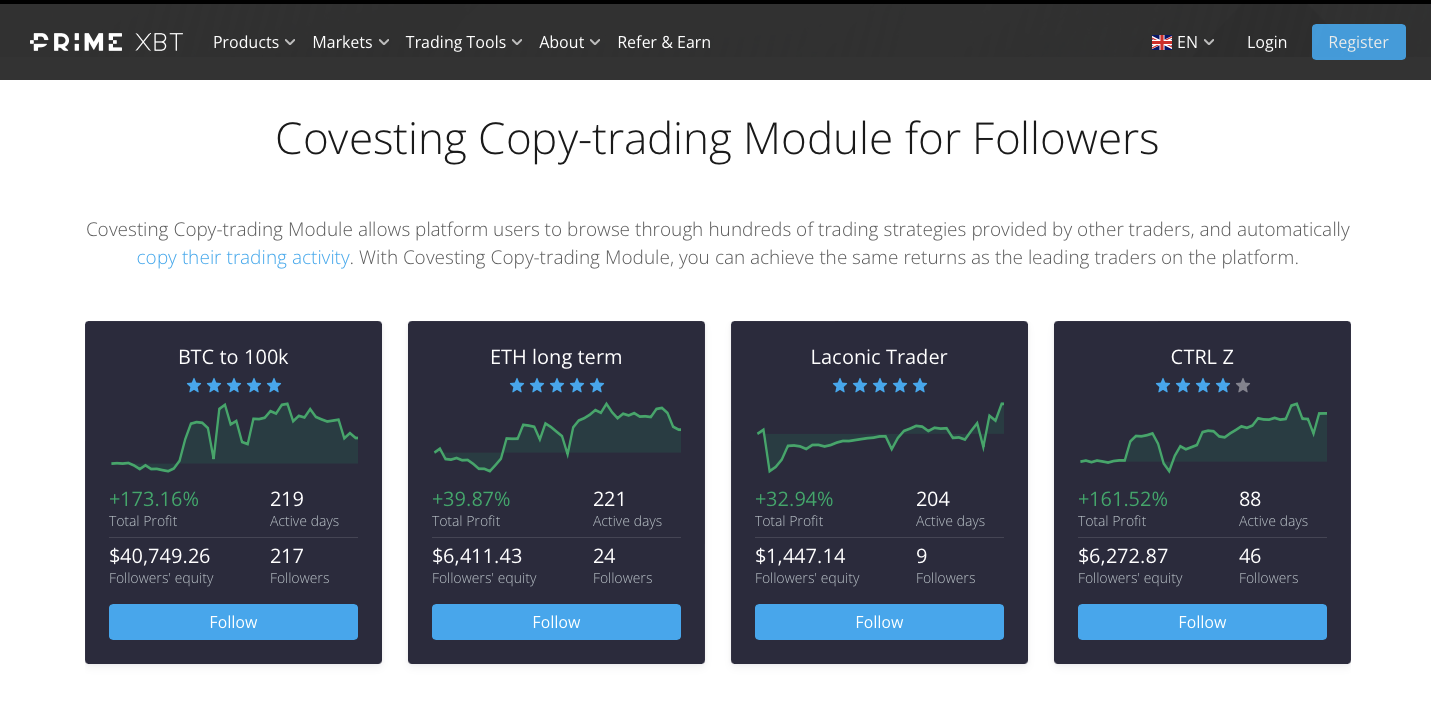Click the fifth star on ETH long term
Viewport: 1431px width, 707px height.
(597, 384)
